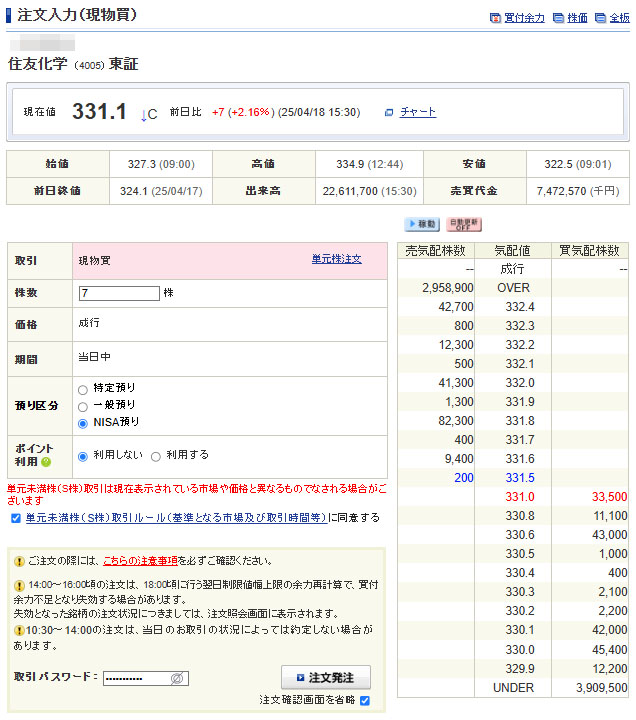Select 利用しない for point usage
The image size is (636, 720).
[82, 456]
